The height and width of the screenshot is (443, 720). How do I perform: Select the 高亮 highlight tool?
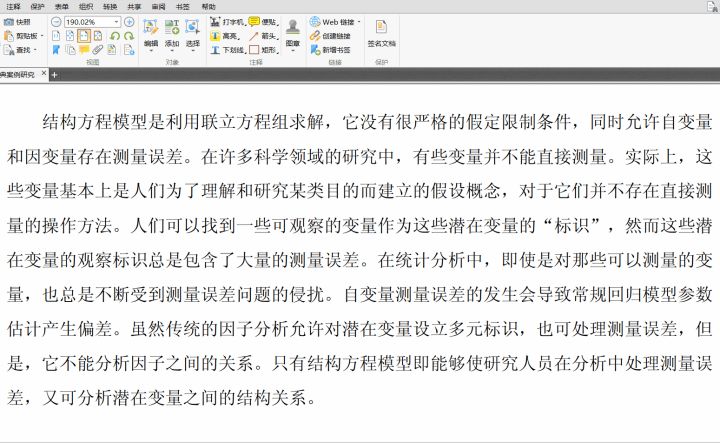pos(224,35)
